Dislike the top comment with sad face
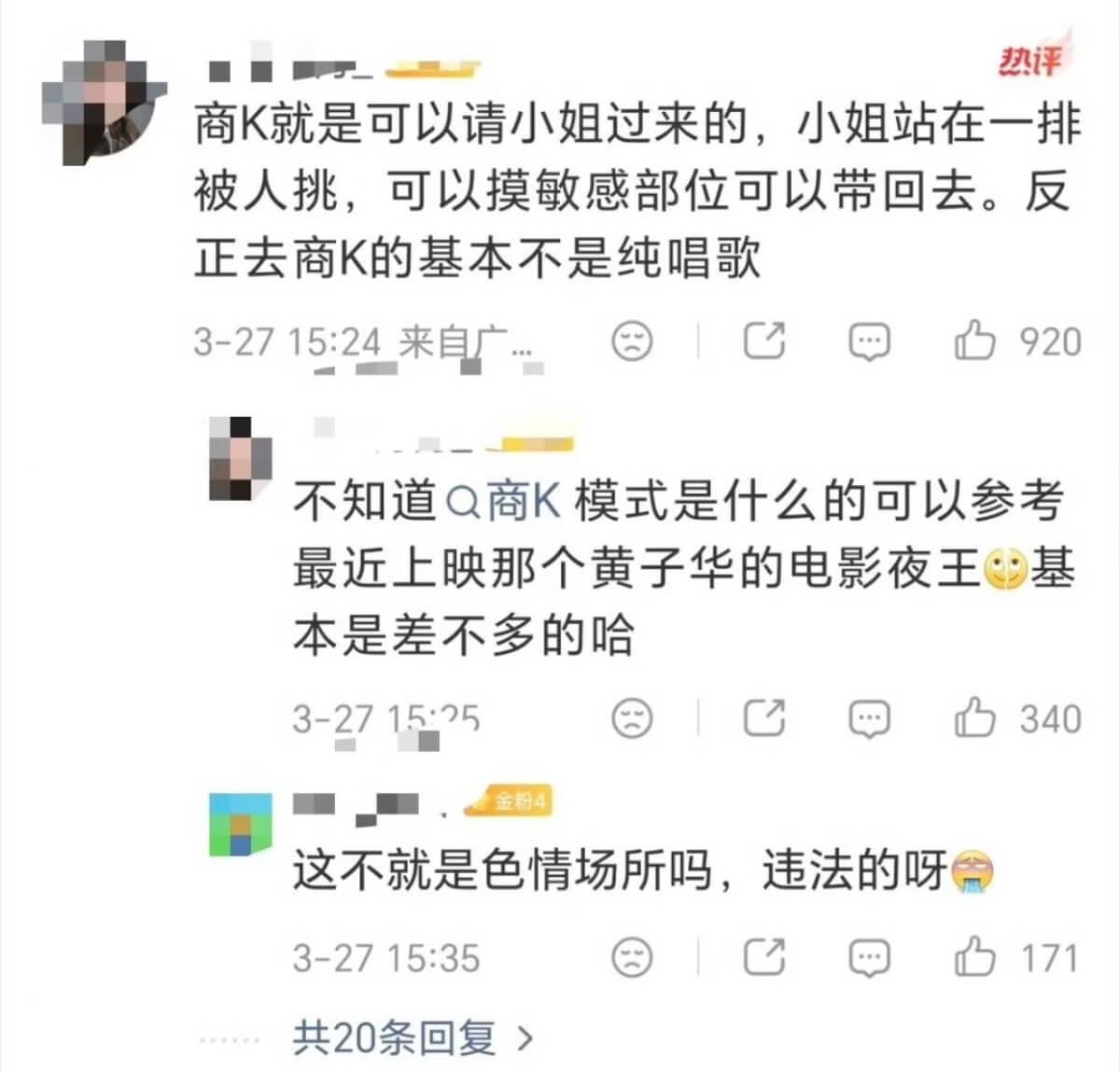This screenshot has height=1071, width=1120. point(632,341)
